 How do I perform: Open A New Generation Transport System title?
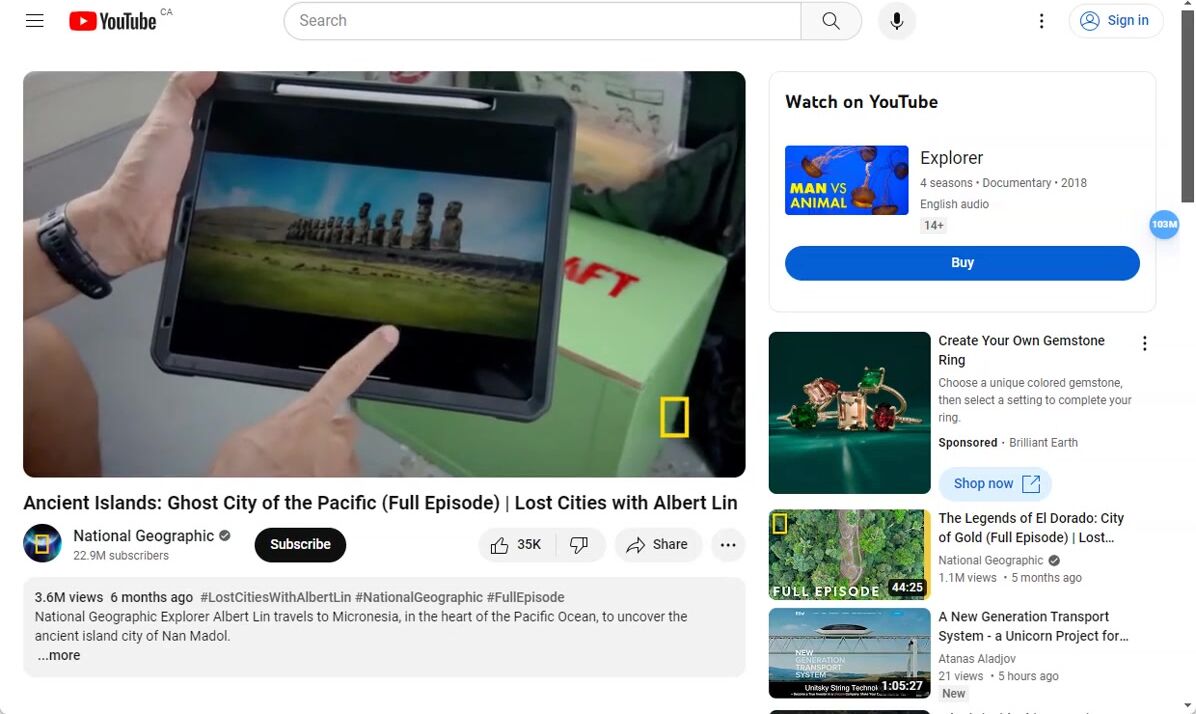coord(1033,626)
